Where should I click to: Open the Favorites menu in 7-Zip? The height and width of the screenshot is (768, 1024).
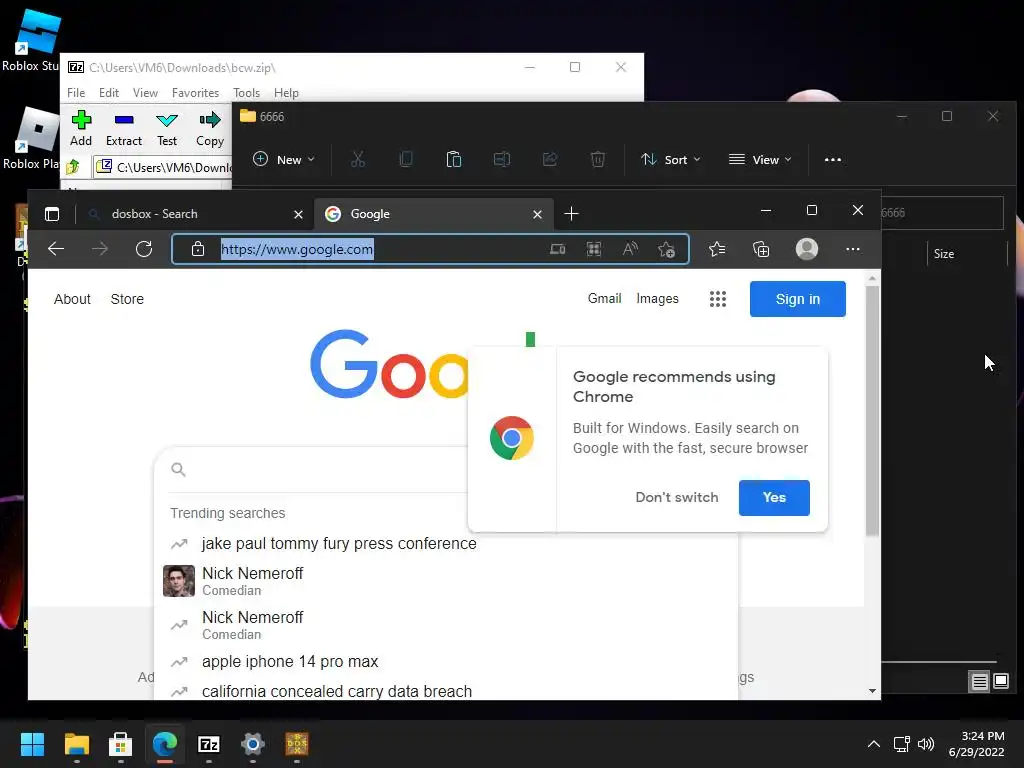(x=195, y=93)
